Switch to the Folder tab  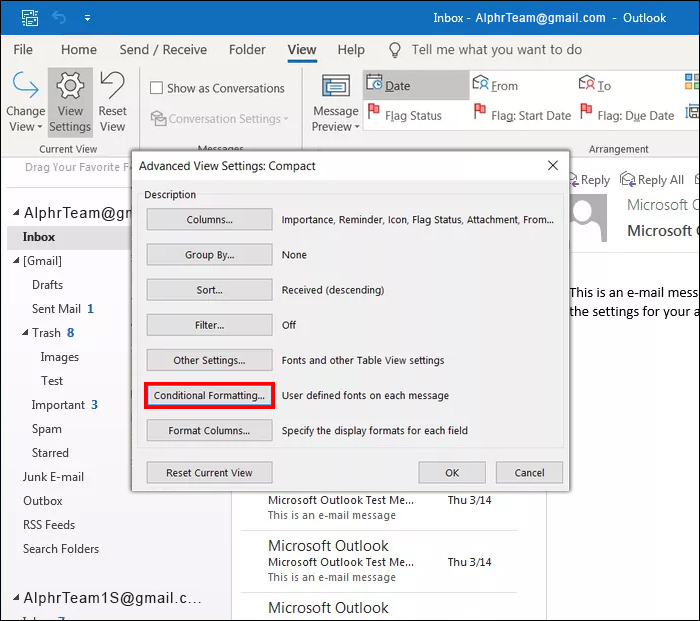click(x=247, y=50)
